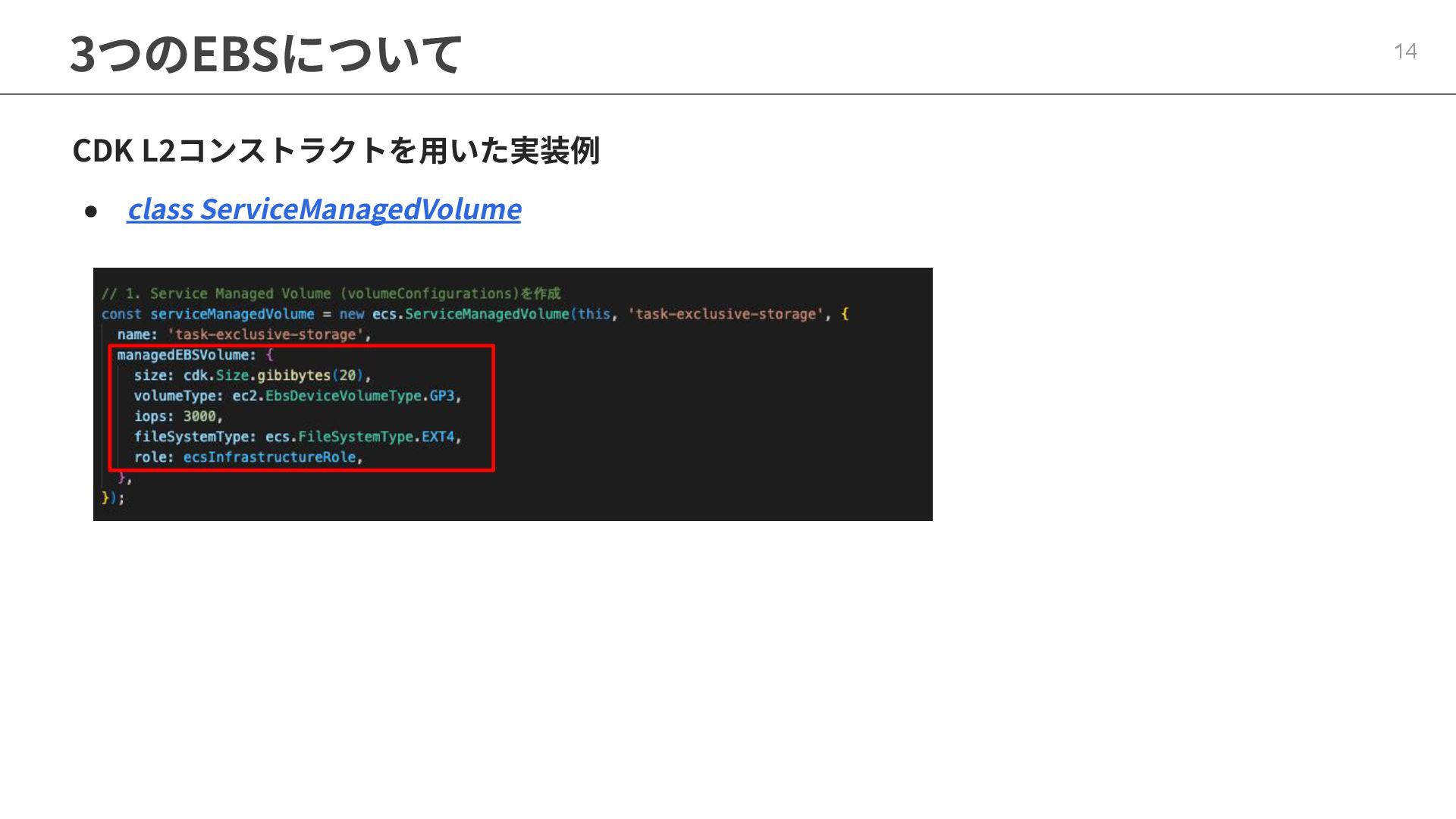Click slide page number 14

click(x=1404, y=51)
